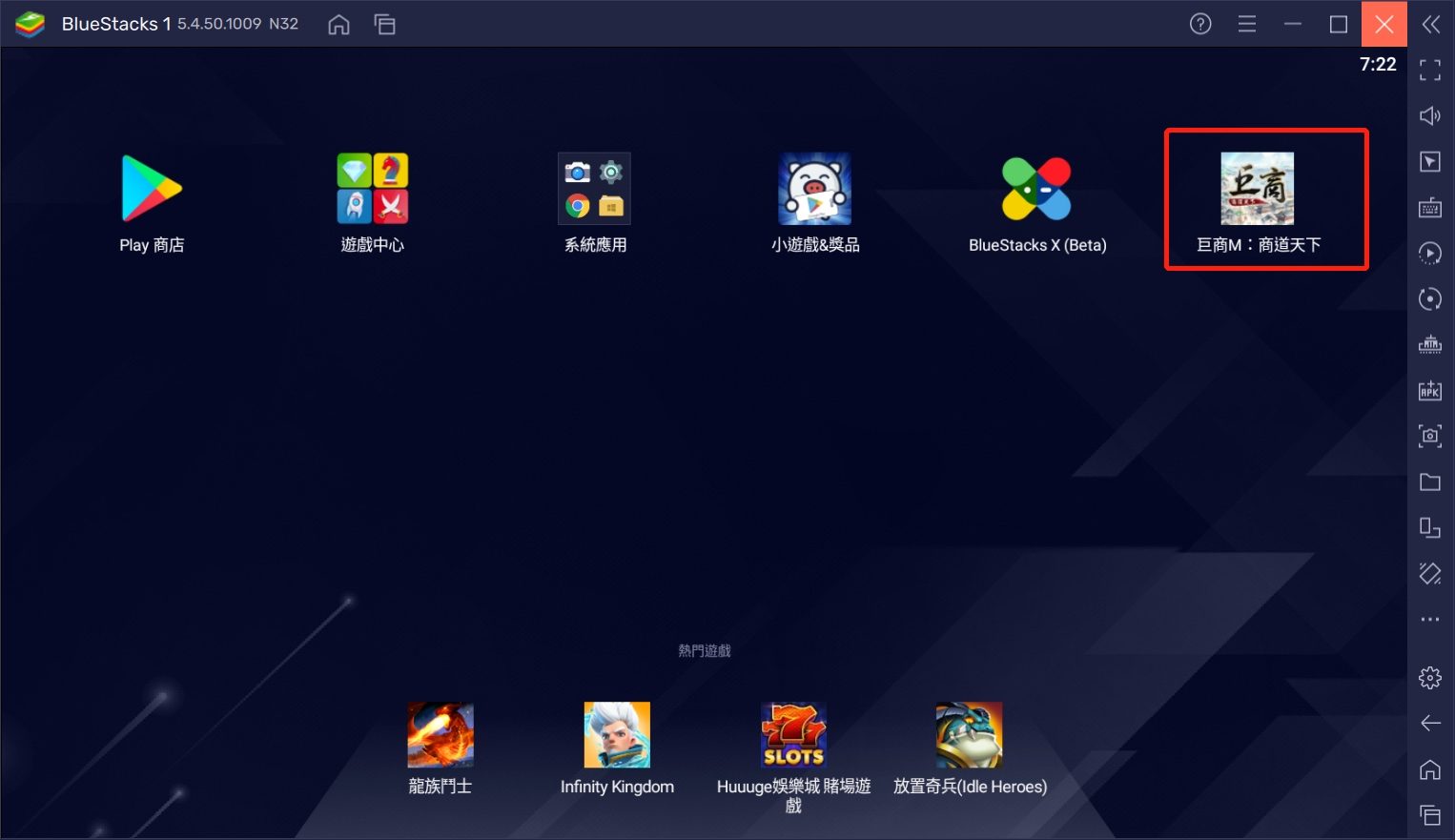Close the BlueStacks window

point(1384,24)
